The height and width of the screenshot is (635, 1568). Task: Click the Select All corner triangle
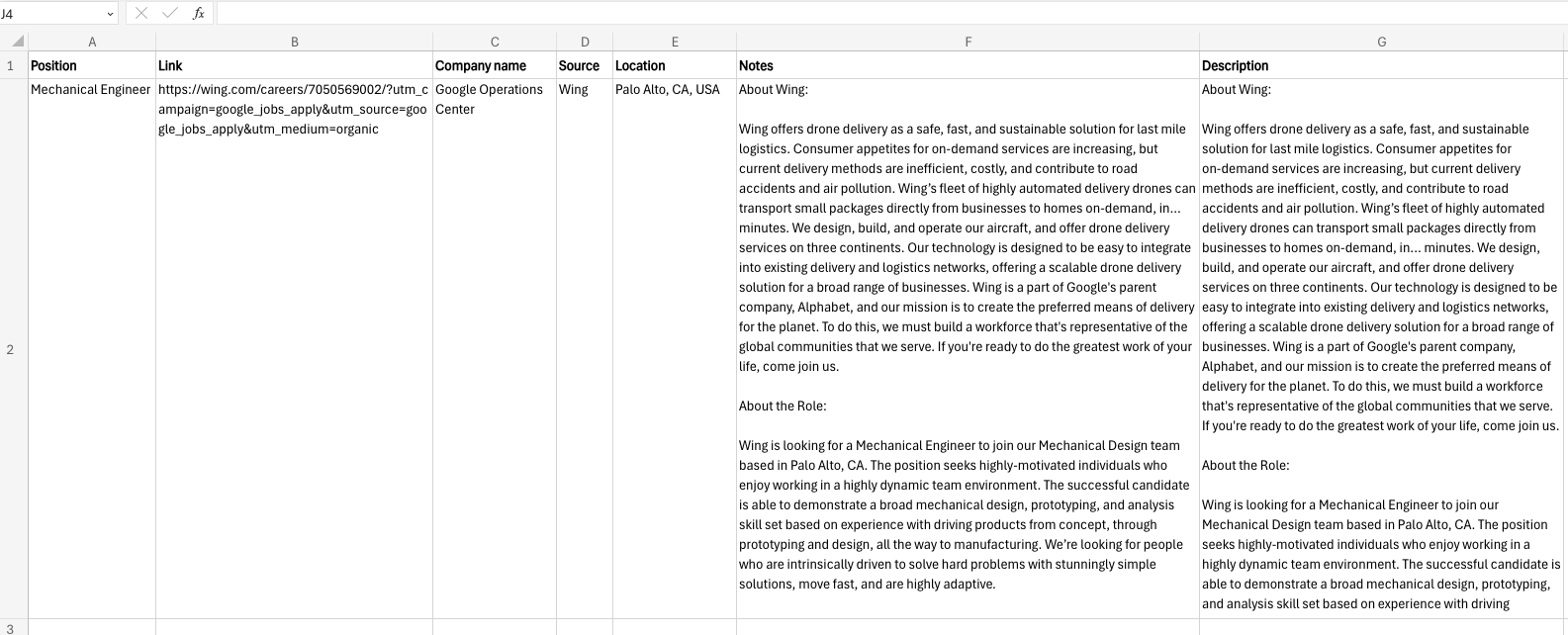[x=17, y=42]
